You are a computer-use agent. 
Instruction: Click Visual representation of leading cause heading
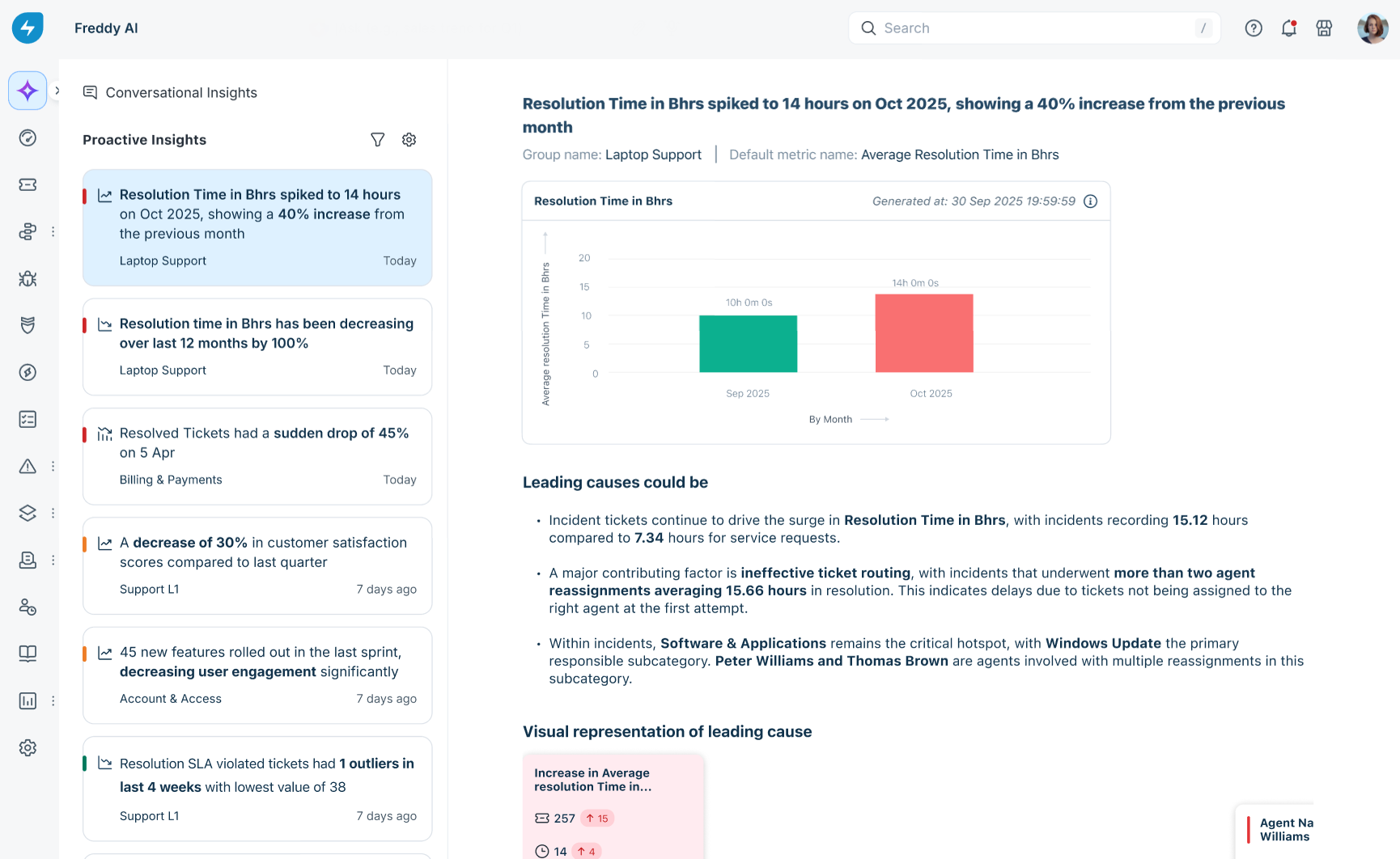pyautogui.click(x=667, y=731)
